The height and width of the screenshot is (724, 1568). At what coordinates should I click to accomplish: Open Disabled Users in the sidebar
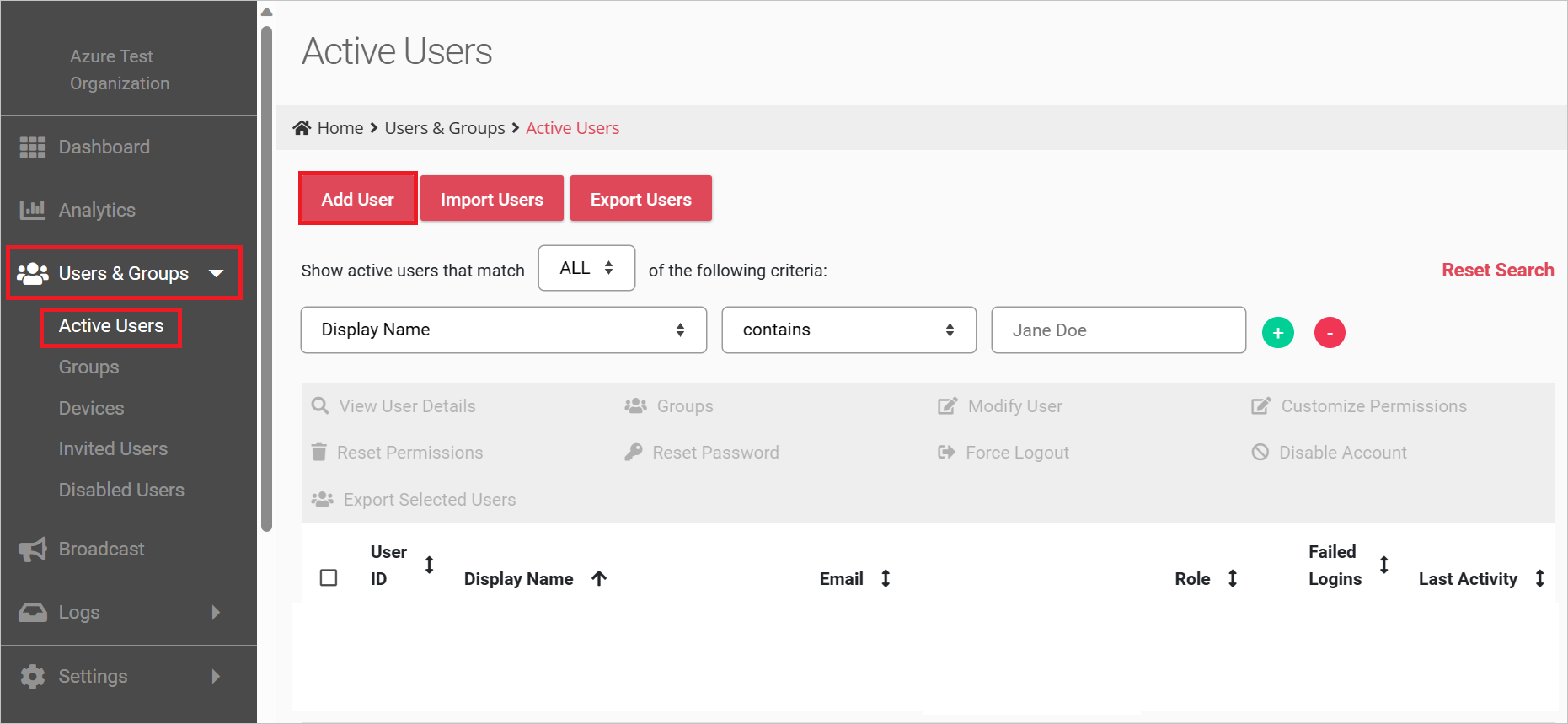121,490
